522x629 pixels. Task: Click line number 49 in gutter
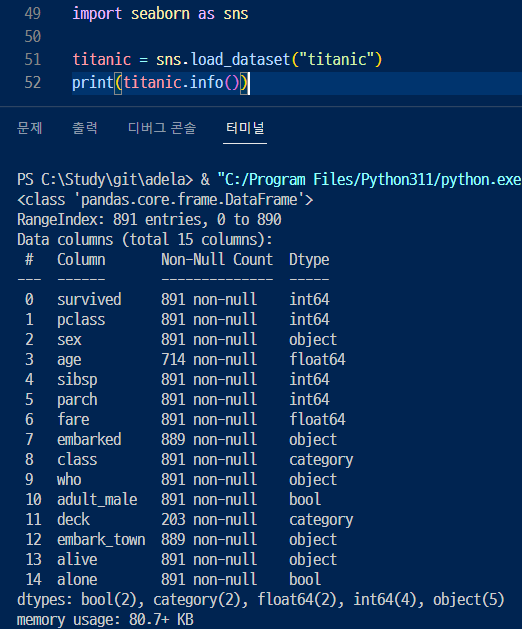[32, 14]
